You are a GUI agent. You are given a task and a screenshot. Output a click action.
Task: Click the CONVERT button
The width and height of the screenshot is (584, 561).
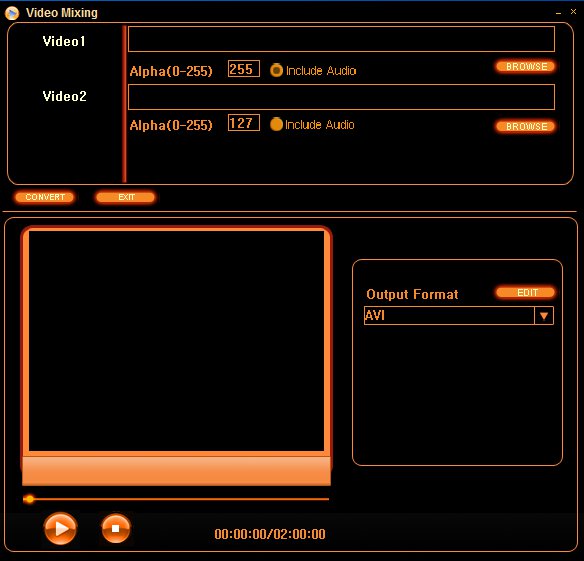pyautogui.click(x=45, y=197)
